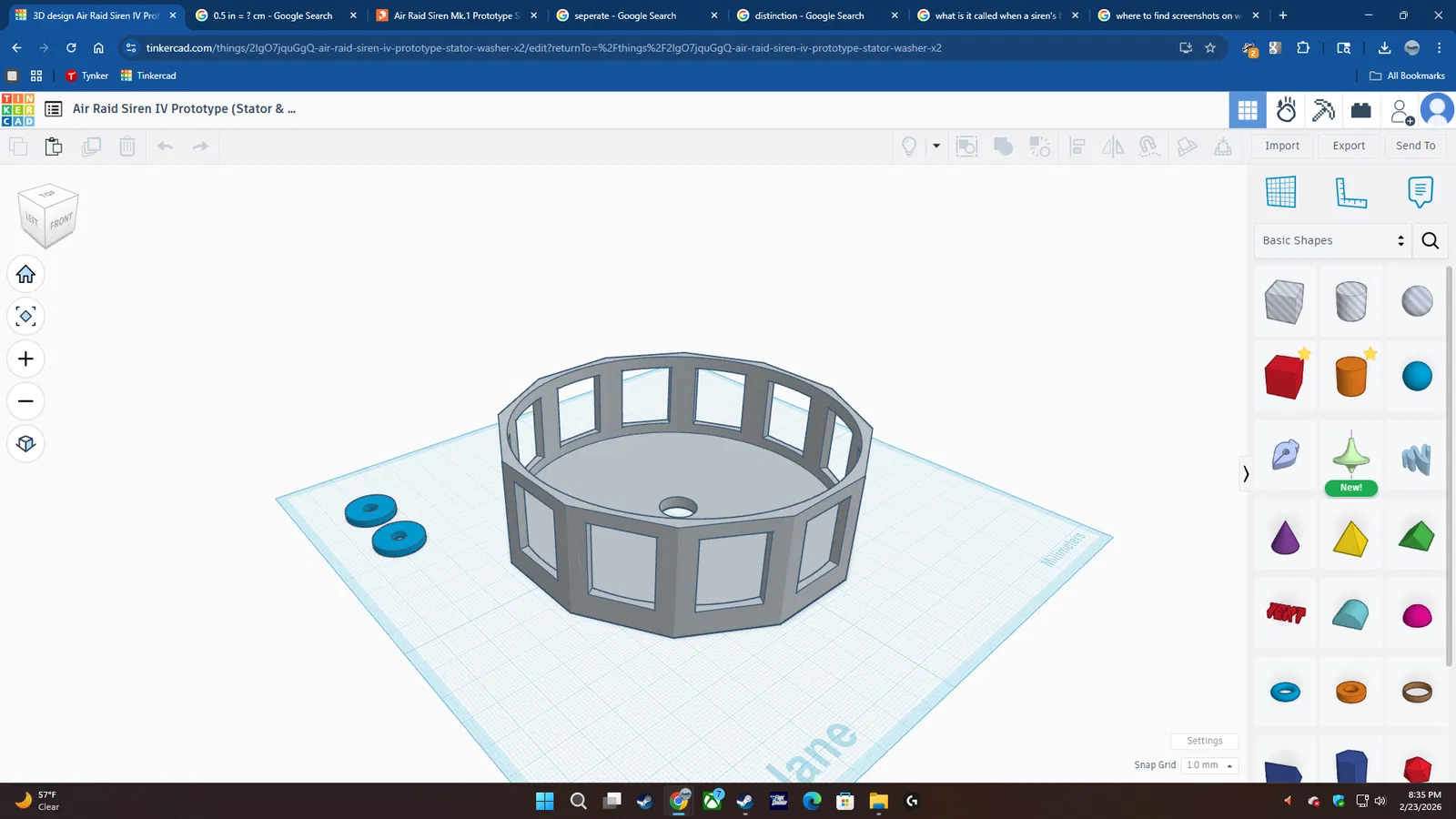Click the view cube FRONT face
Image resolution: width=1456 pixels, height=819 pixels.
[61, 222]
